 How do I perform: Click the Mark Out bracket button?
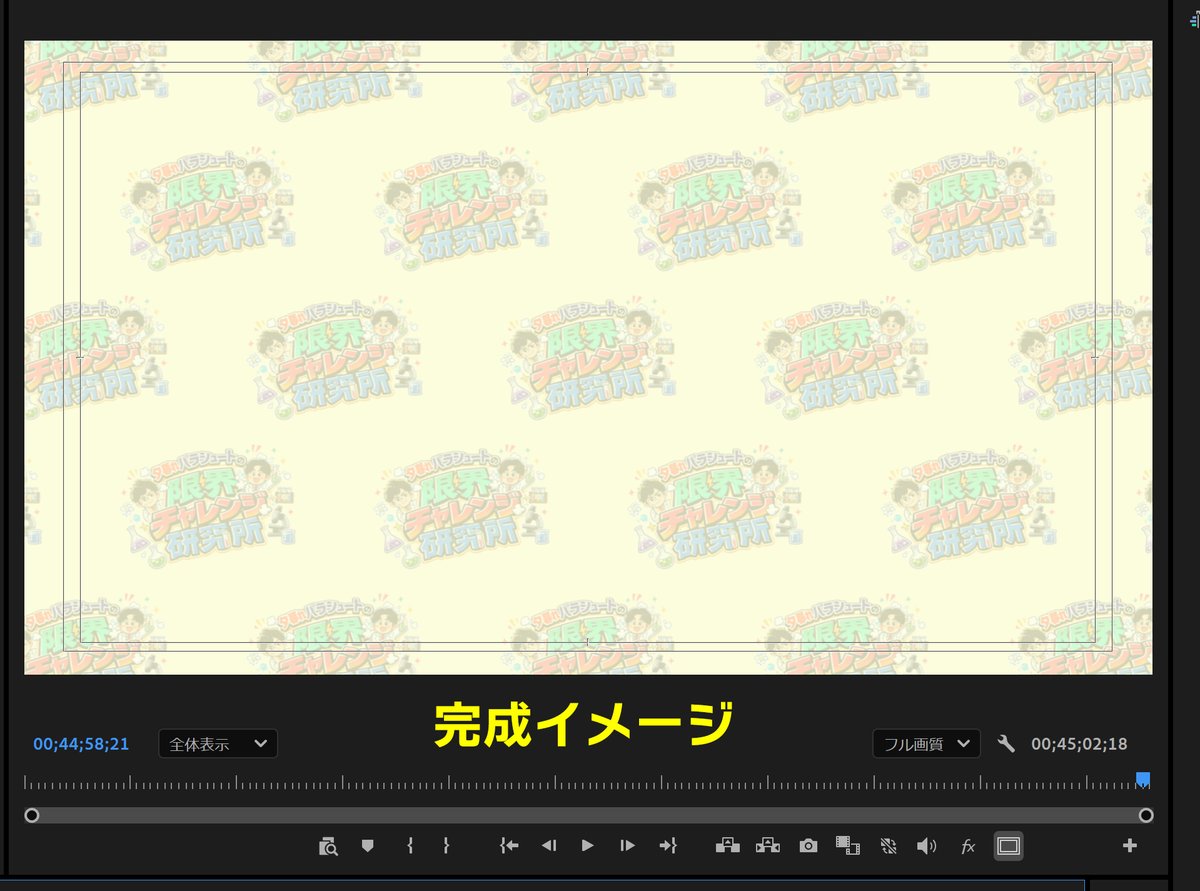tap(446, 846)
